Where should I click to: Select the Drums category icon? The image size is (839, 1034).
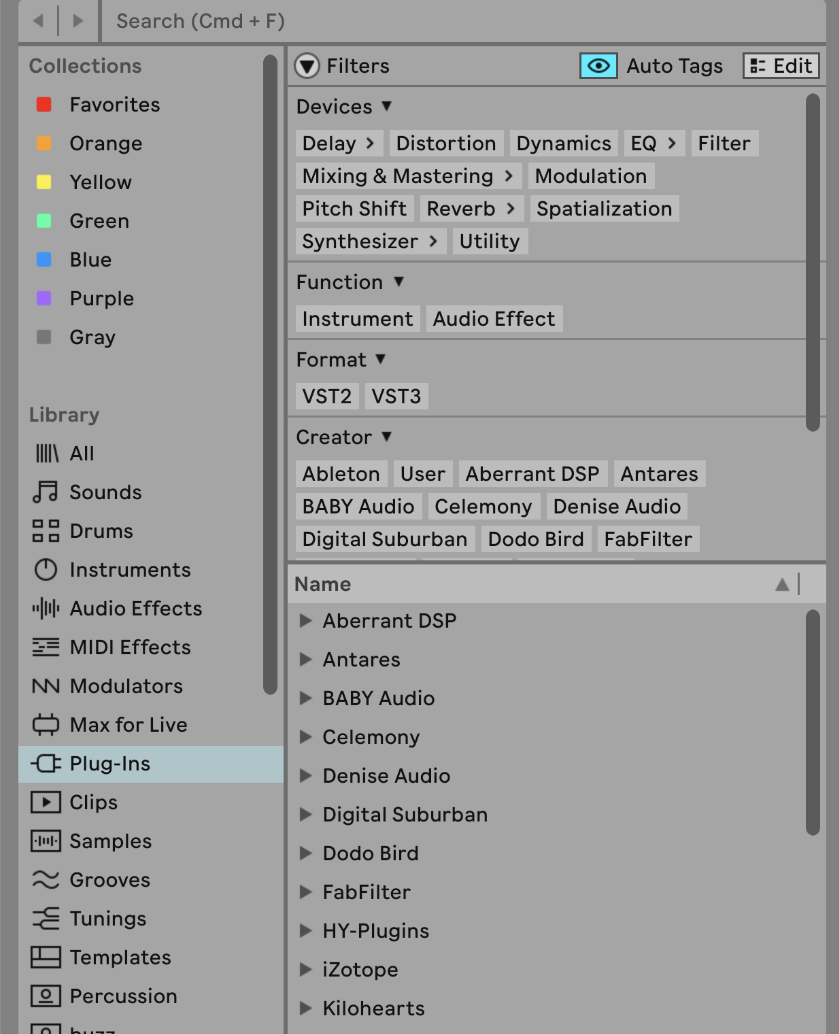click(45, 531)
